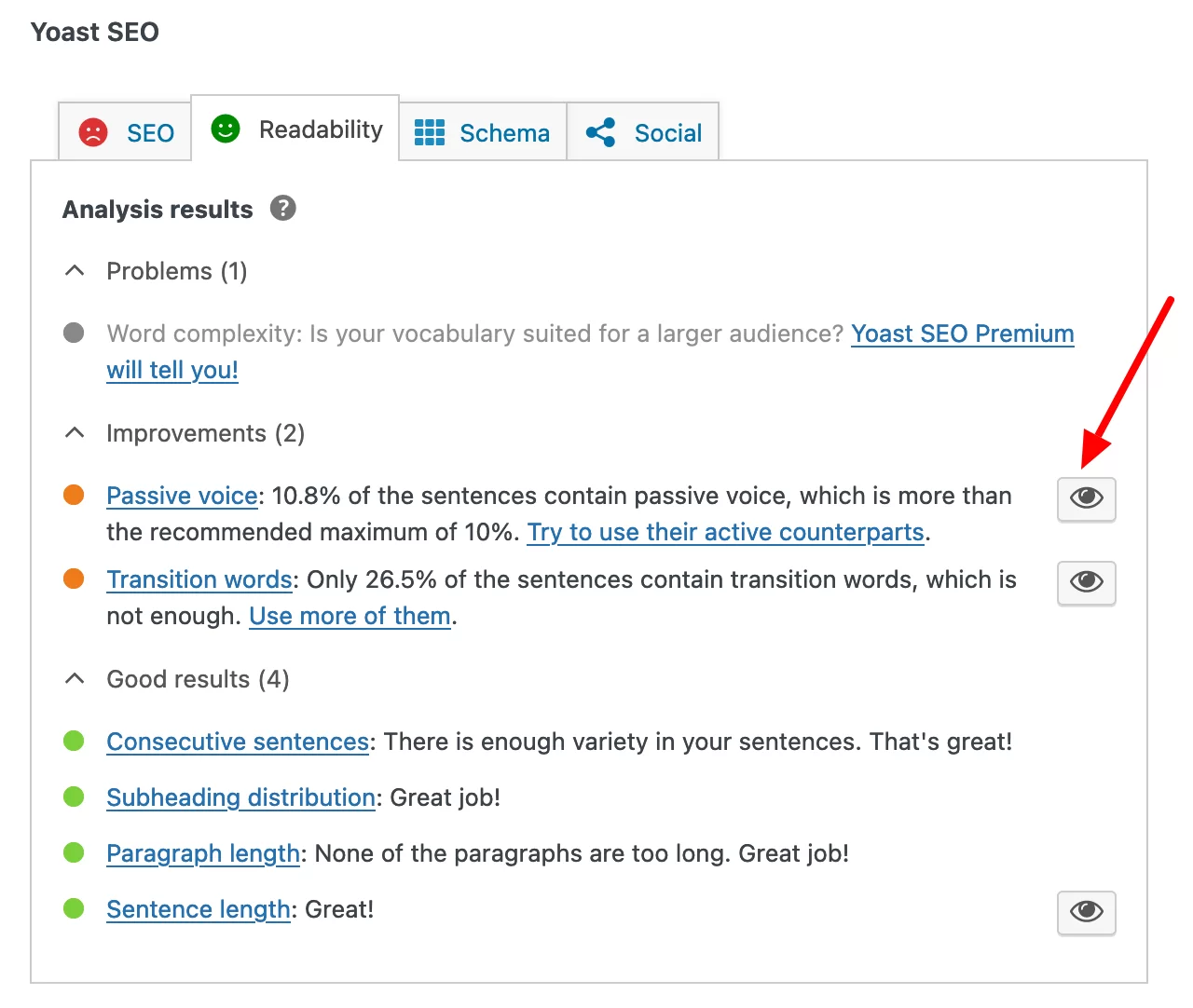Screen dimensions: 1193x1008
Task: Collapse the Problems (1) section
Action: click(155, 271)
